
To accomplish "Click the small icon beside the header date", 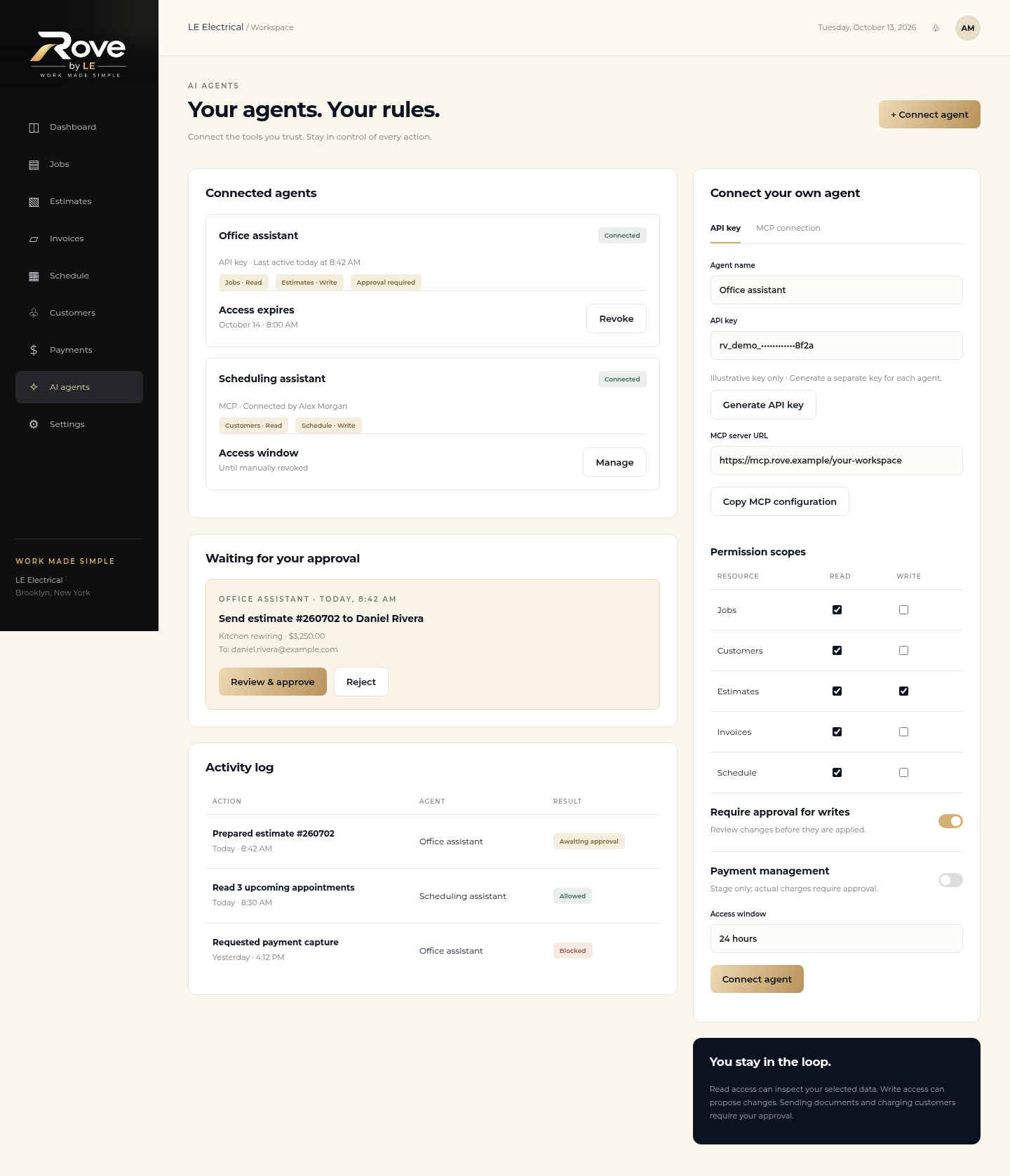I will (936, 28).
